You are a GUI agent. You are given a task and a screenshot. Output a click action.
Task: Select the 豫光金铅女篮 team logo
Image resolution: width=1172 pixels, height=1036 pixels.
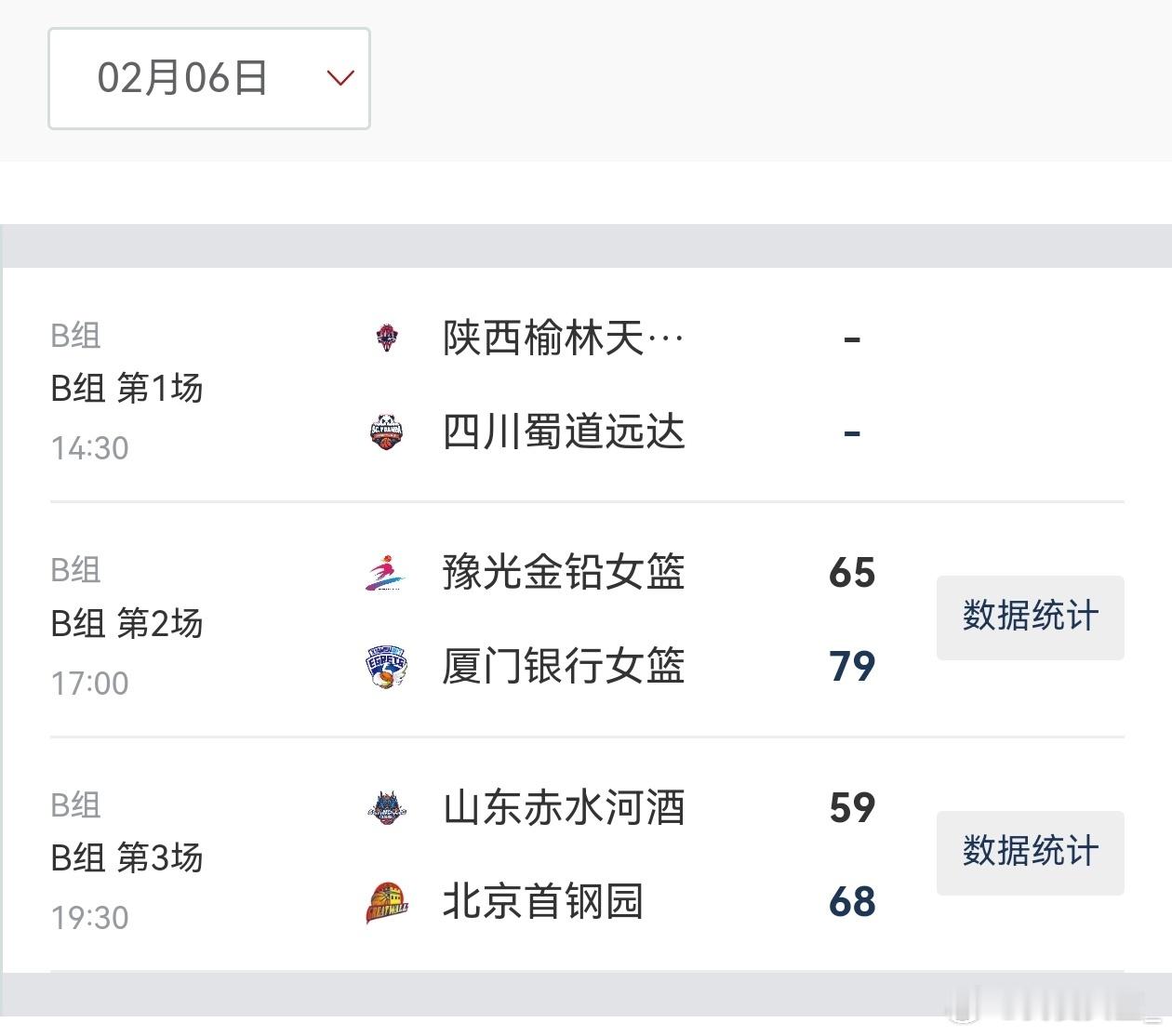tap(386, 574)
